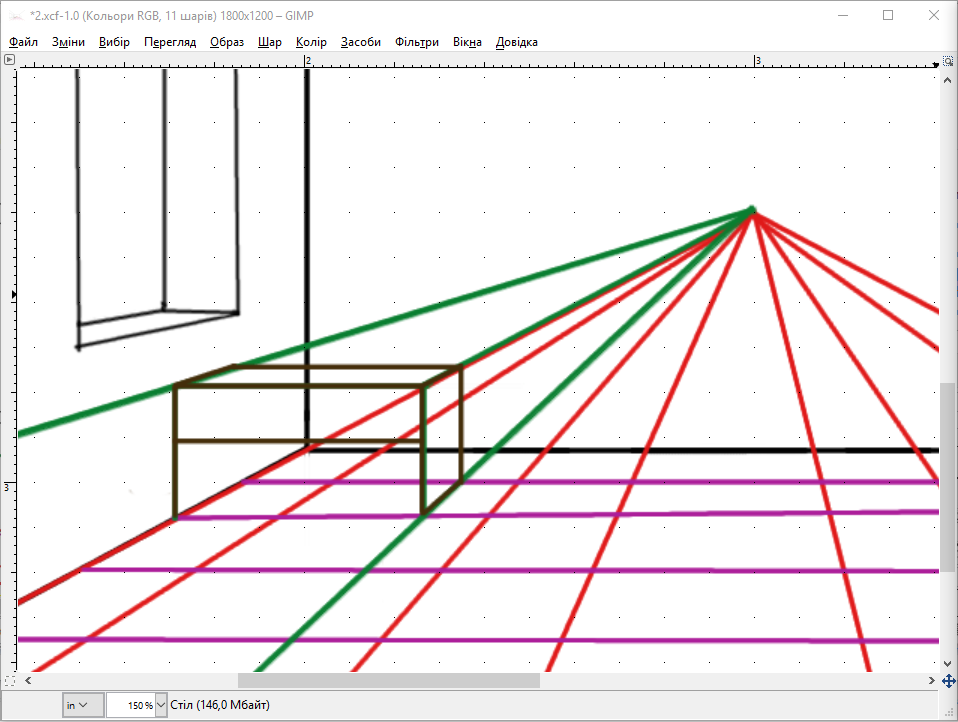Screen dimensions: 958x722
Task: Toggle the Quick Mask button at bottom left
Action: 9,680
